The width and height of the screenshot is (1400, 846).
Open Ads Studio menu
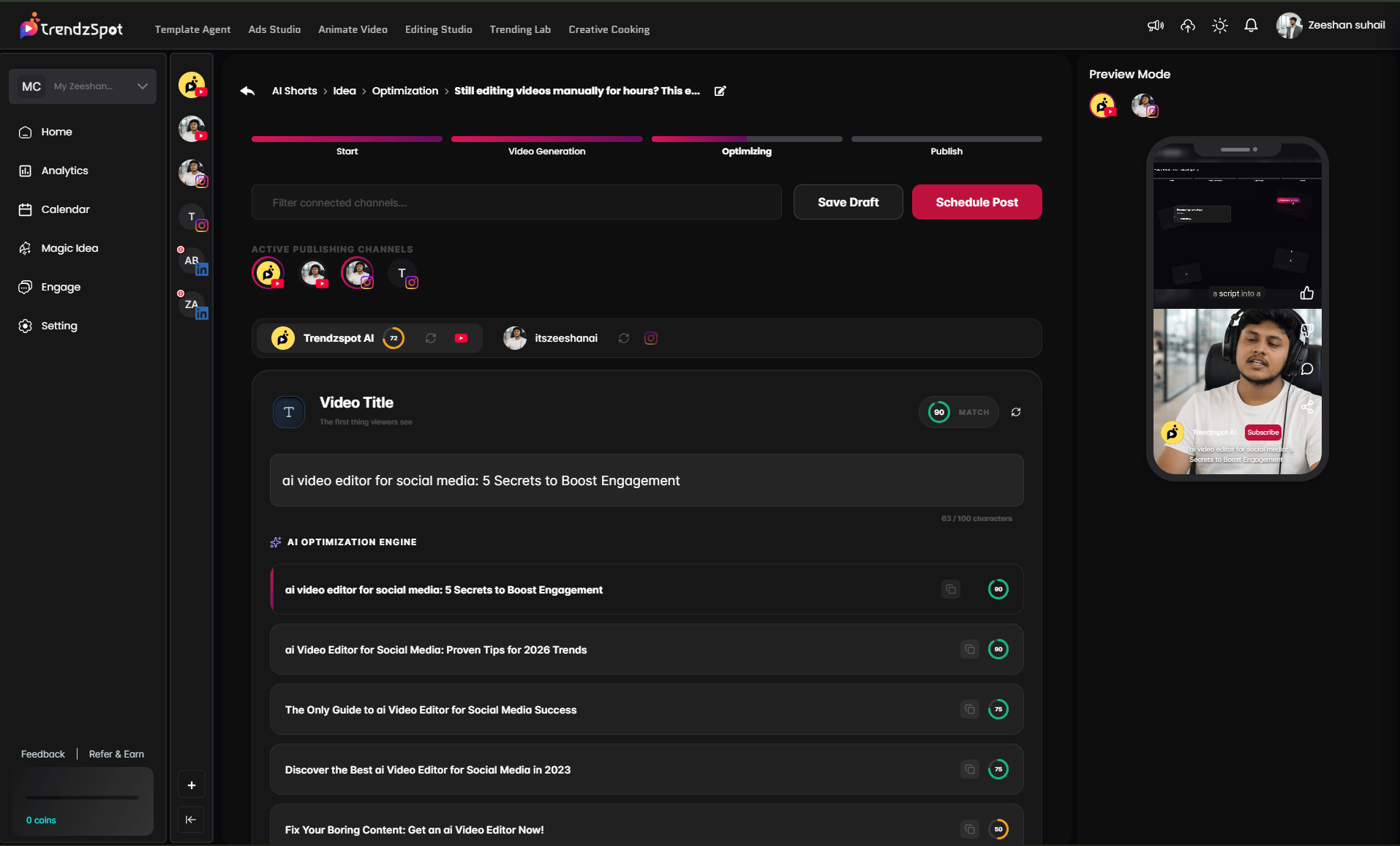(x=274, y=29)
